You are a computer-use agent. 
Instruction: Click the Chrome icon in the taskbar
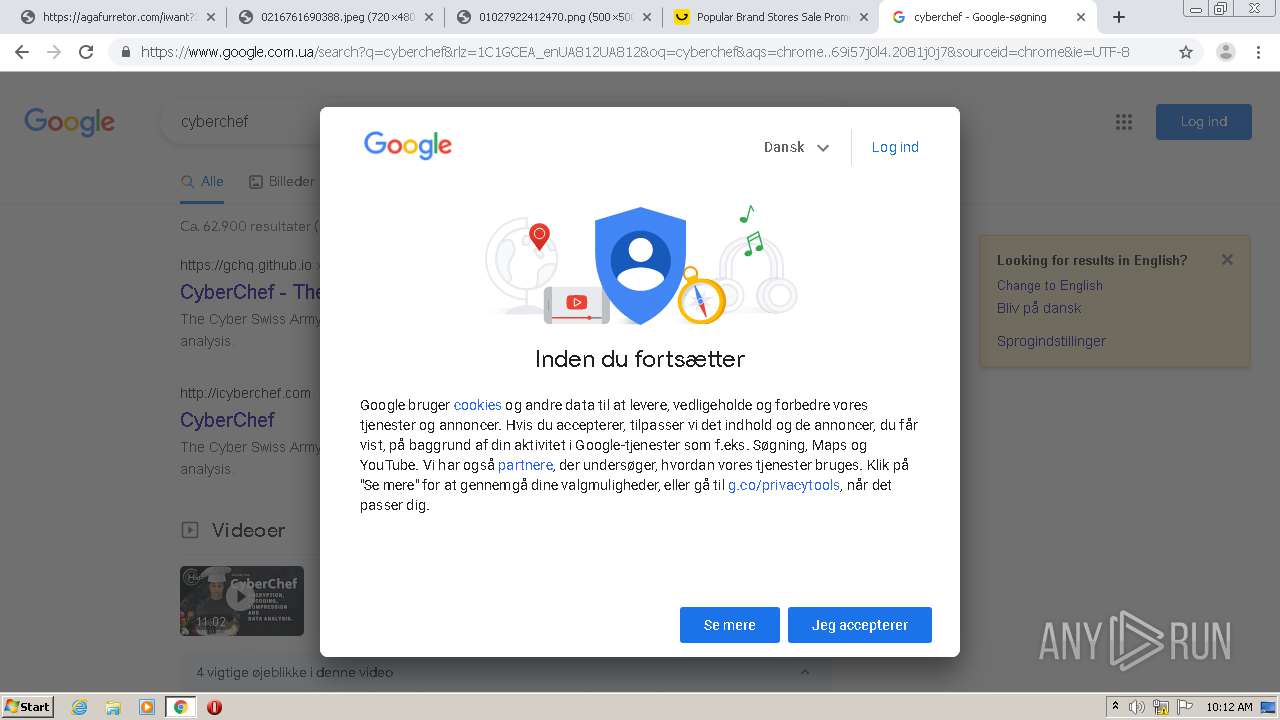tap(180, 707)
